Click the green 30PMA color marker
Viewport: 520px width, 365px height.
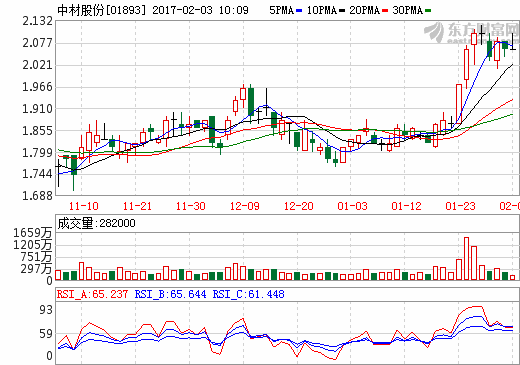[428, 11]
